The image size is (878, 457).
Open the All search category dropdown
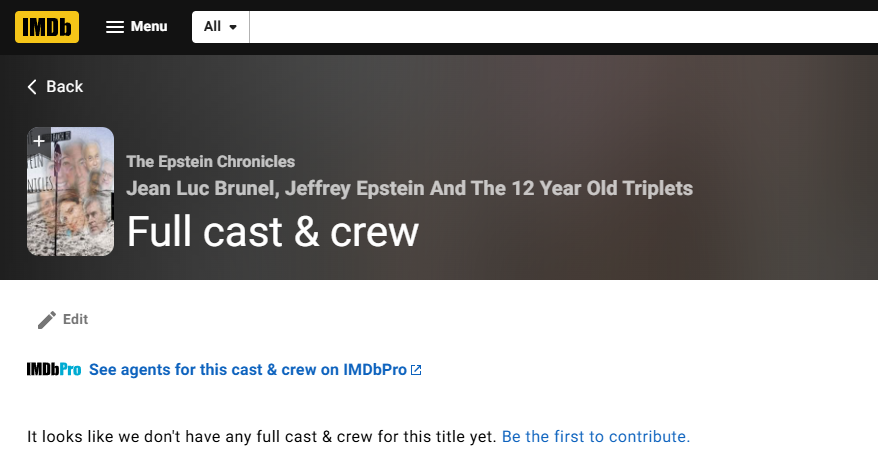coord(221,27)
